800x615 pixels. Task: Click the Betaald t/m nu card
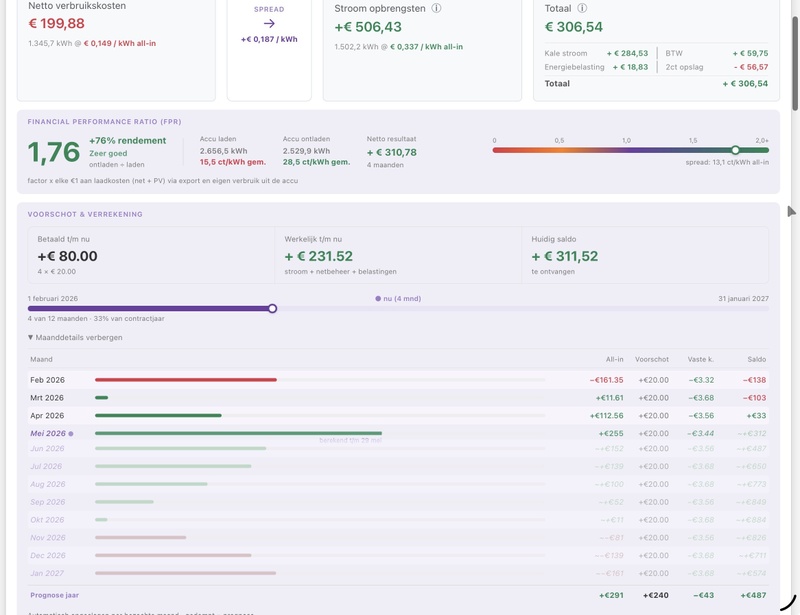(151, 255)
